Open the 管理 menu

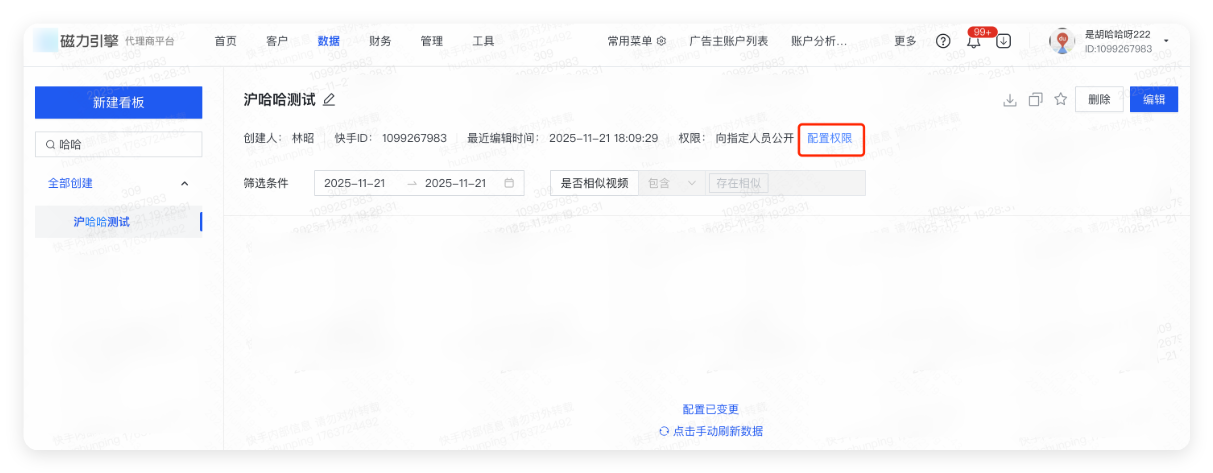point(432,41)
